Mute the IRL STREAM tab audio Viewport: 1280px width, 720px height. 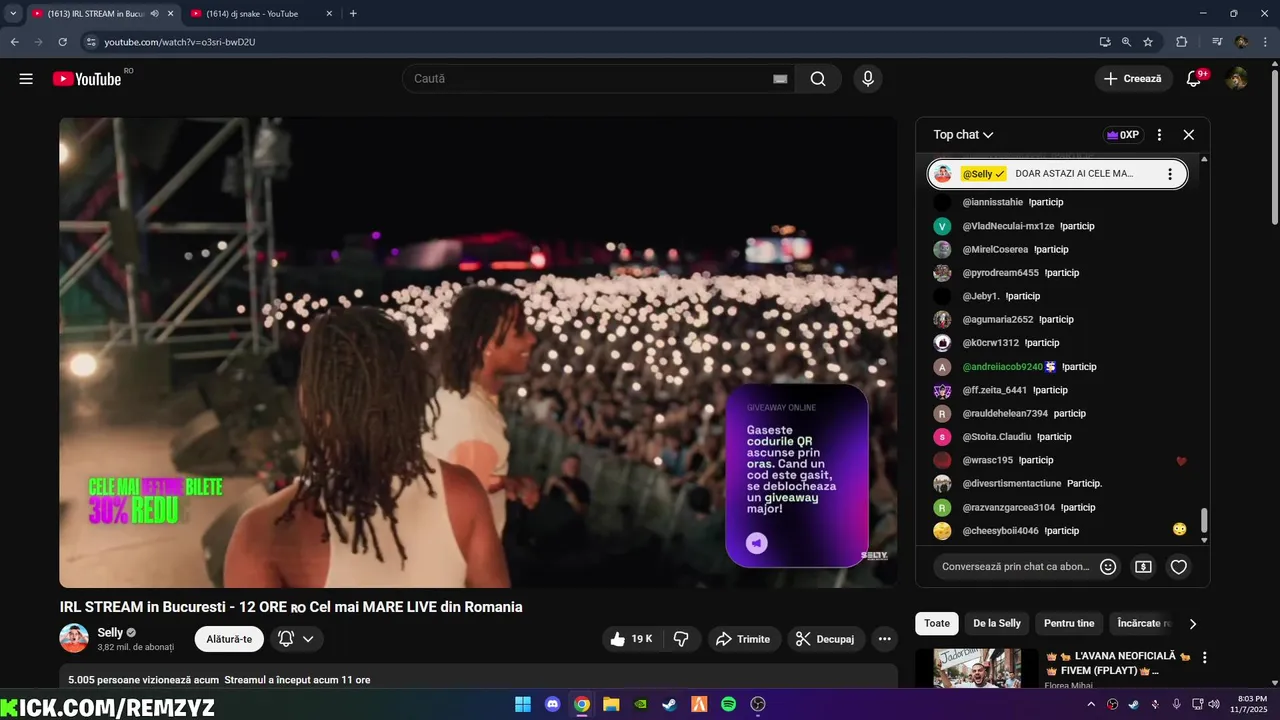click(x=155, y=14)
